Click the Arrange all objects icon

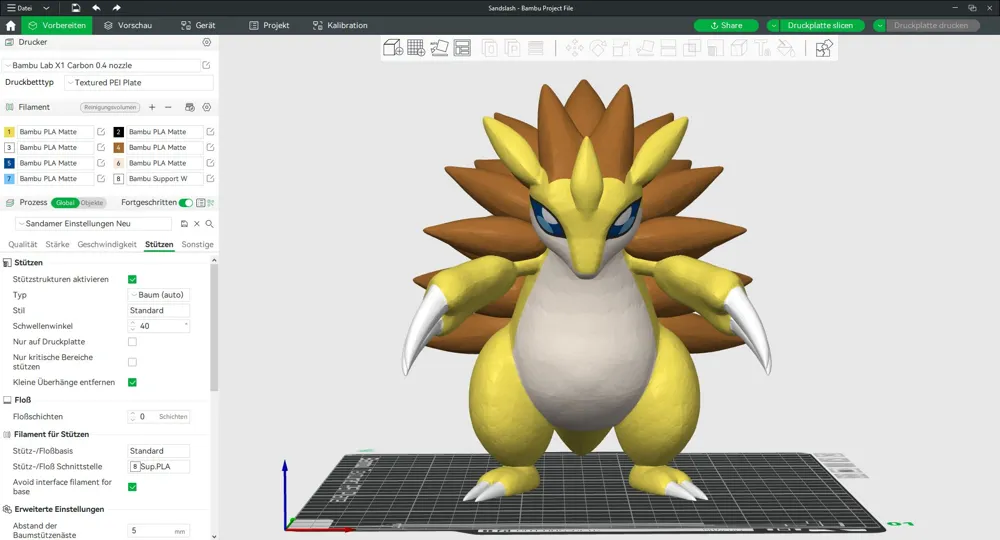(462, 48)
